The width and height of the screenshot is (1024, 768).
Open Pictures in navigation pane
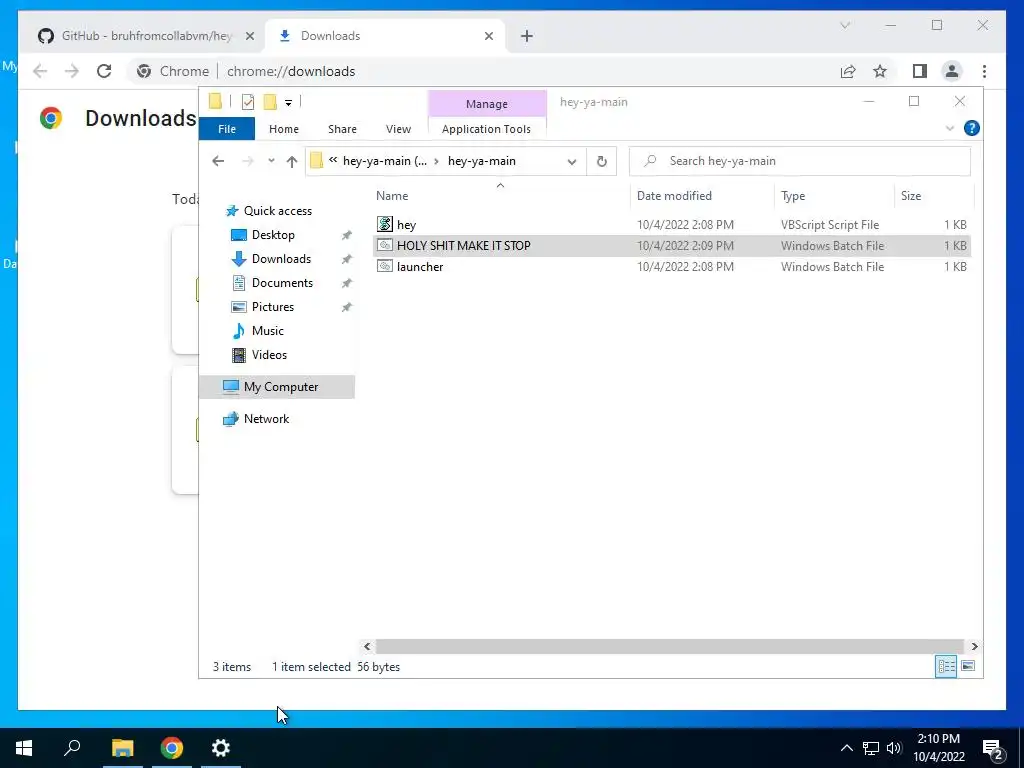coord(272,307)
